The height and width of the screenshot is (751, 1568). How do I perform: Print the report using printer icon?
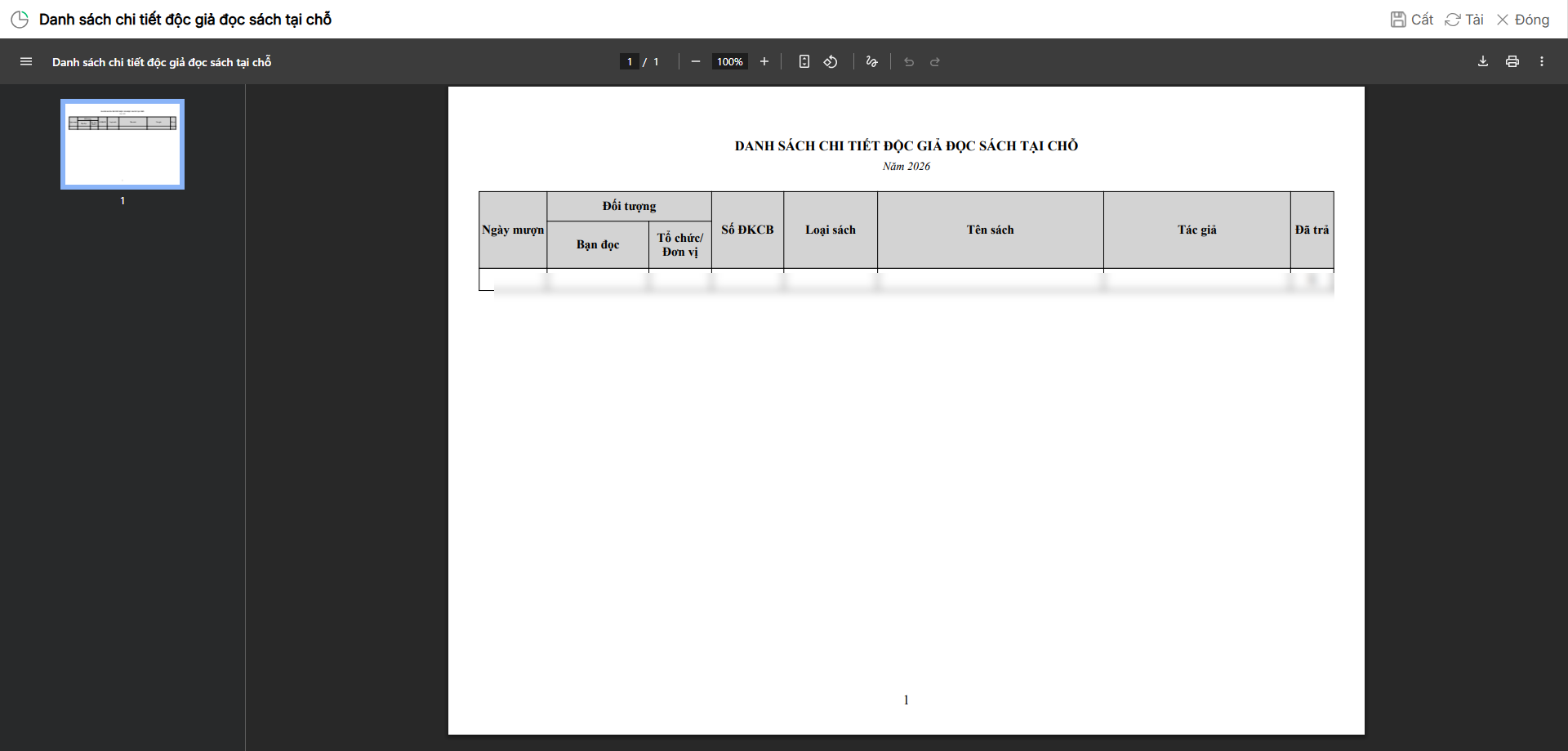(1512, 62)
